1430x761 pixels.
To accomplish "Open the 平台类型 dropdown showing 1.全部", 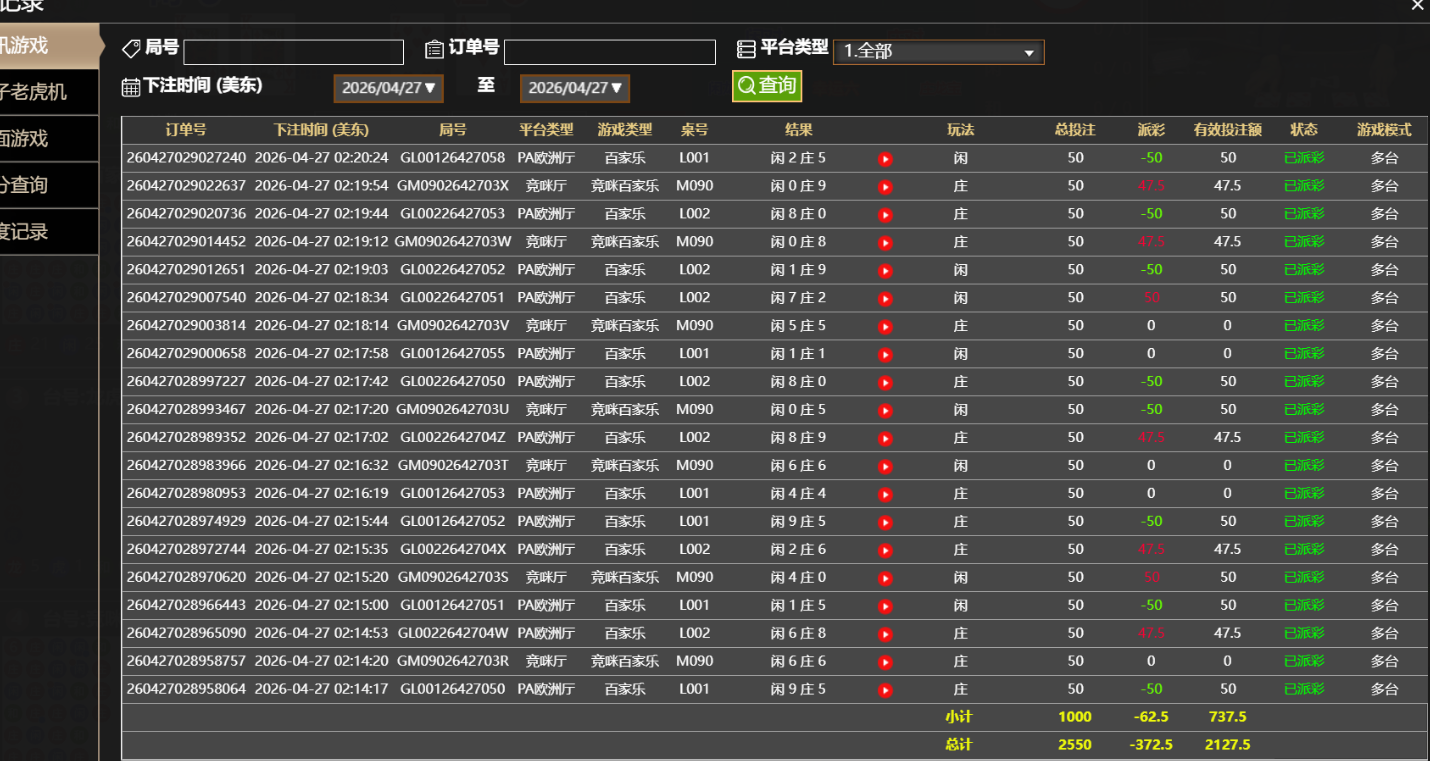I will tap(939, 52).
